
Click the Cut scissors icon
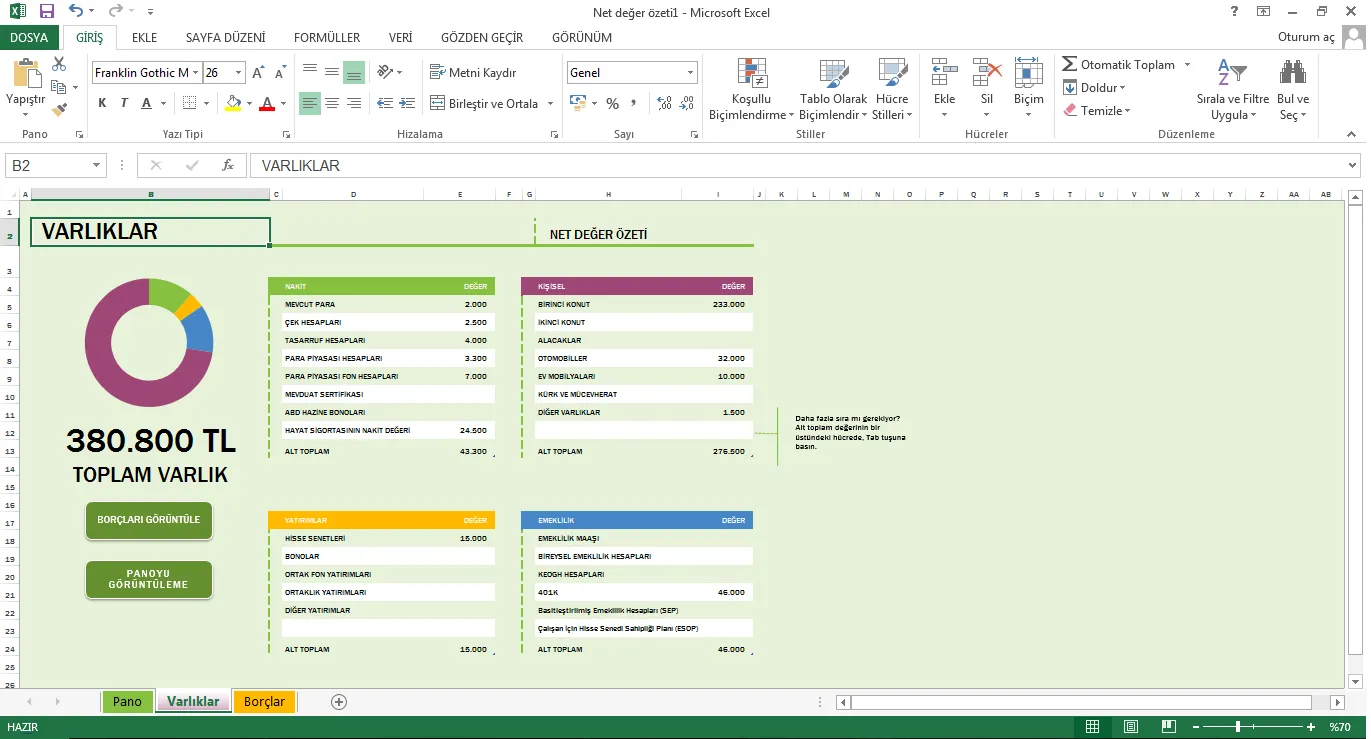point(59,64)
